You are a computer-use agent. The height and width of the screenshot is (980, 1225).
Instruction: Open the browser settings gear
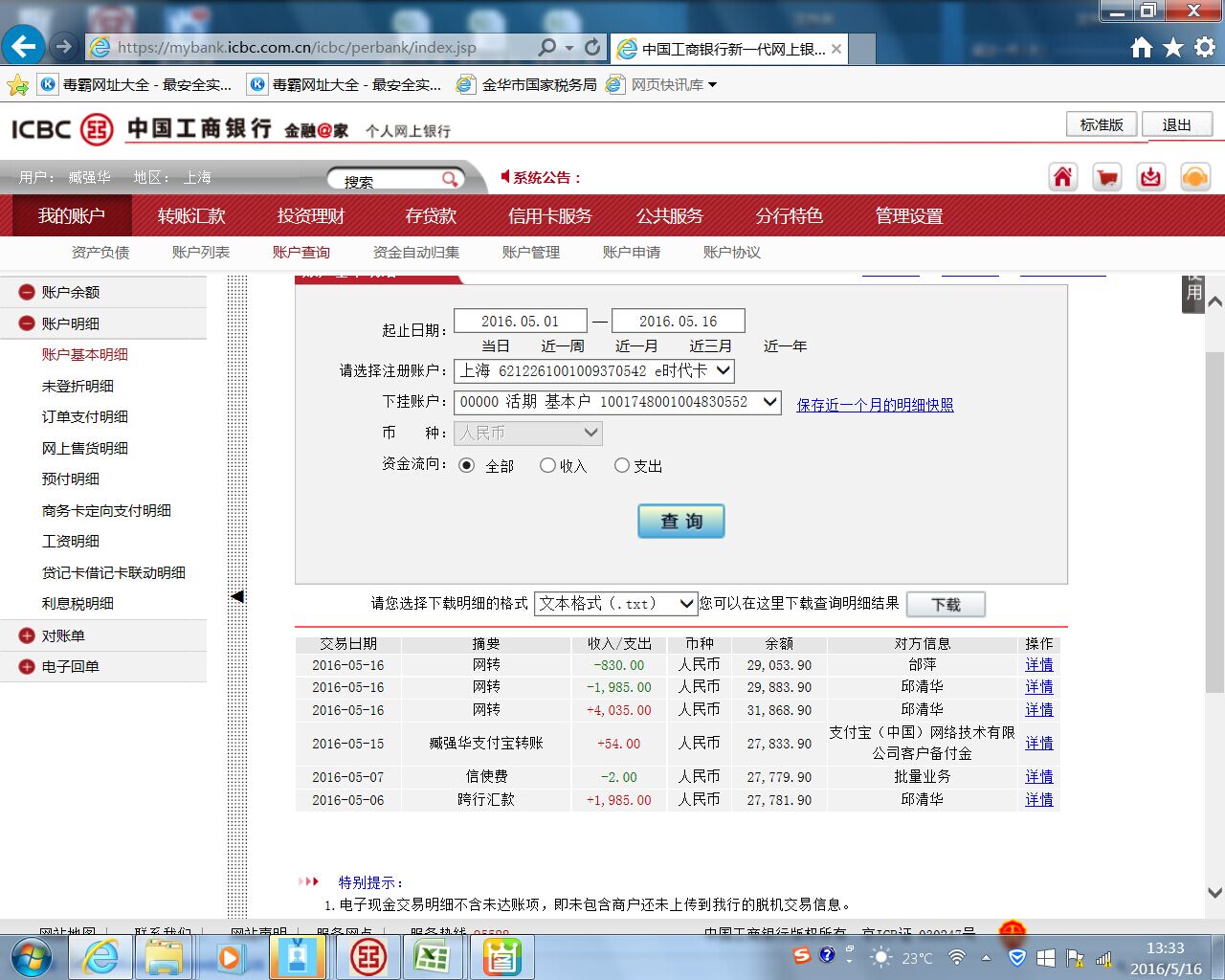tap(1205, 47)
